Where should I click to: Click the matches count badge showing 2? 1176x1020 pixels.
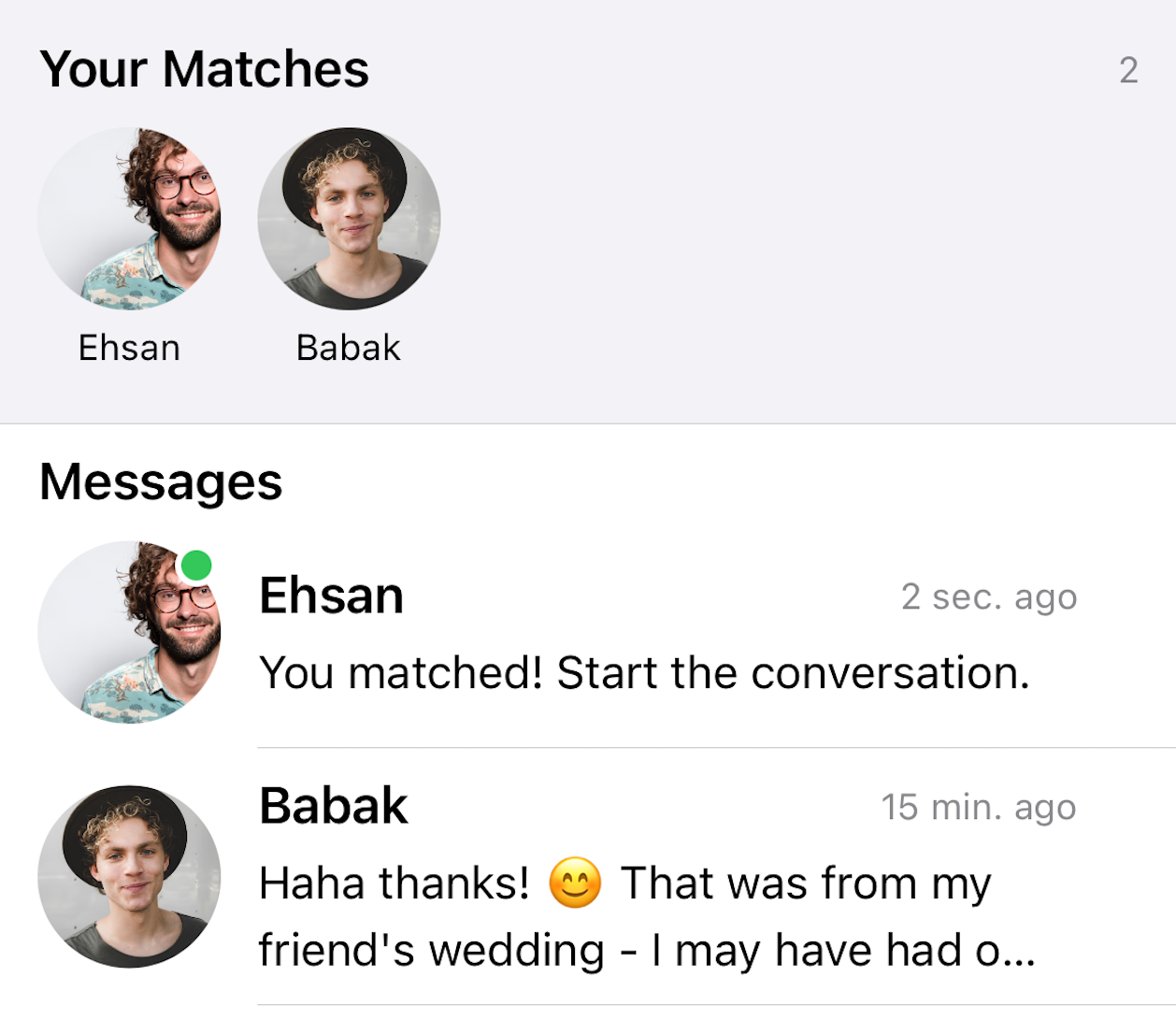tap(1128, 70)
